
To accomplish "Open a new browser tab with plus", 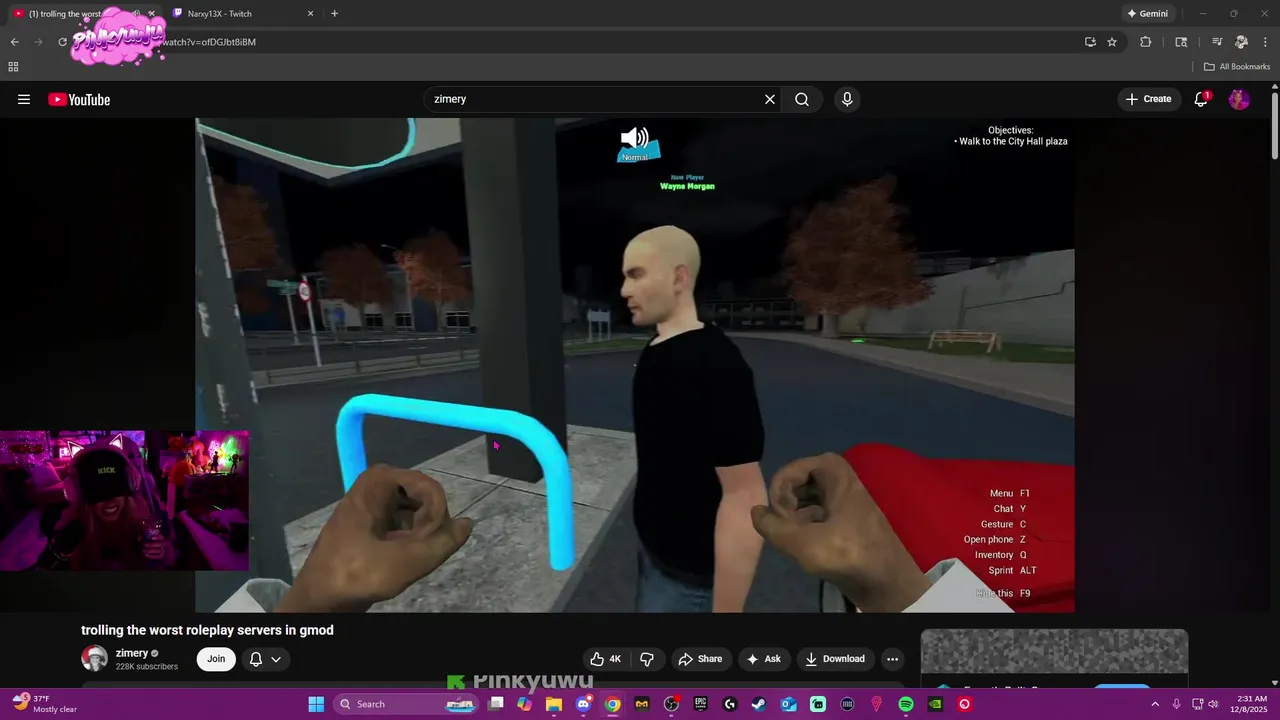I will click(334, 14).
